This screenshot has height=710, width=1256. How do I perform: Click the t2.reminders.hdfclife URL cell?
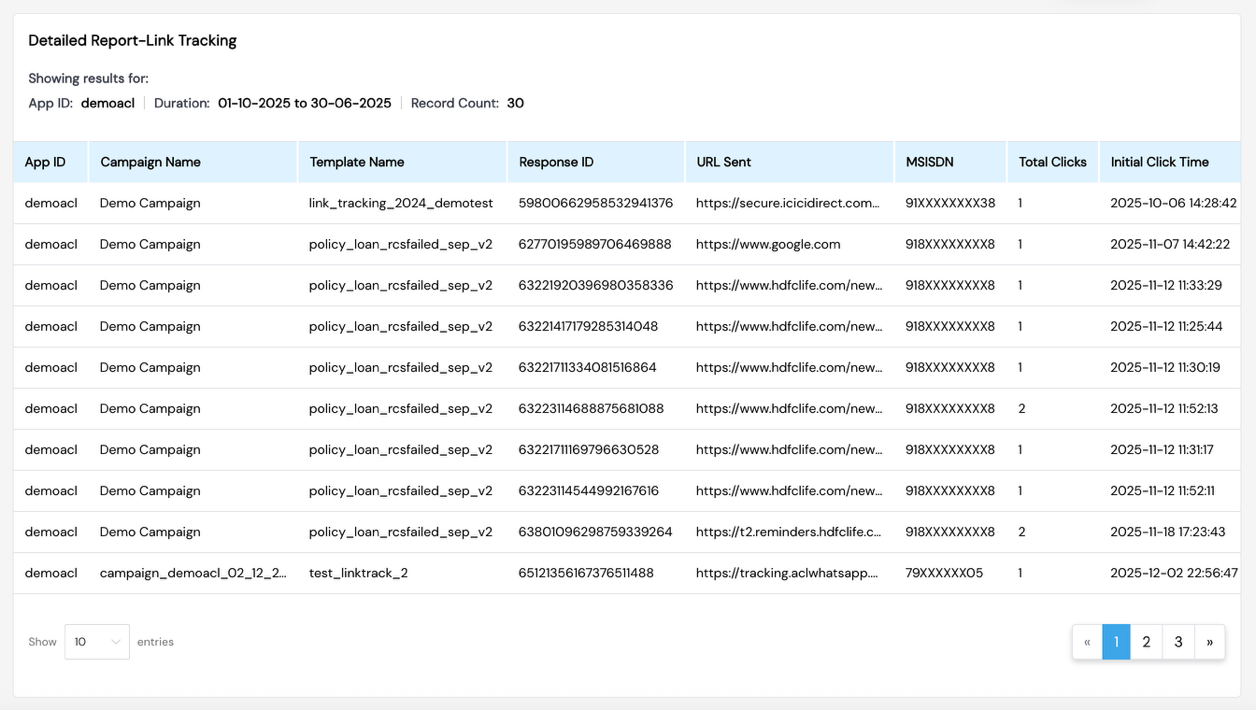(789, 531)
